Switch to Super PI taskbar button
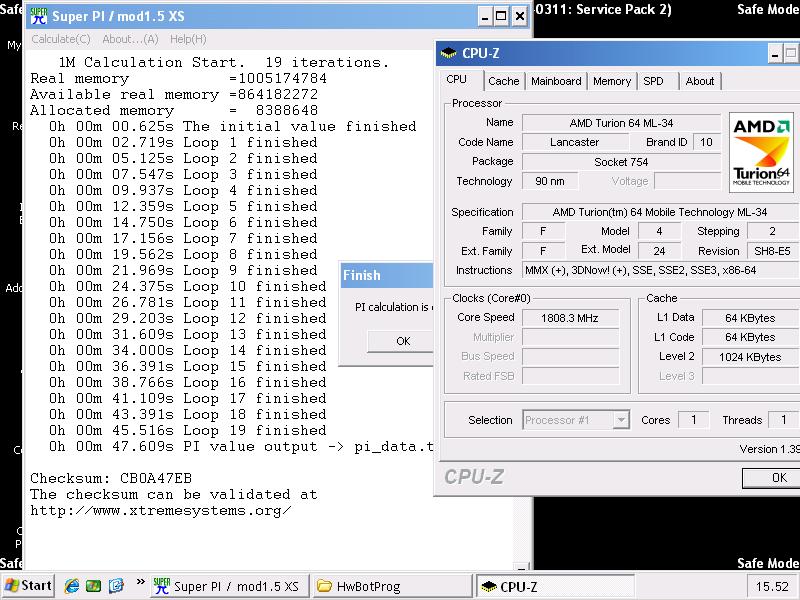The width and height of the screenshot is (800, 600). coord(230,586)
